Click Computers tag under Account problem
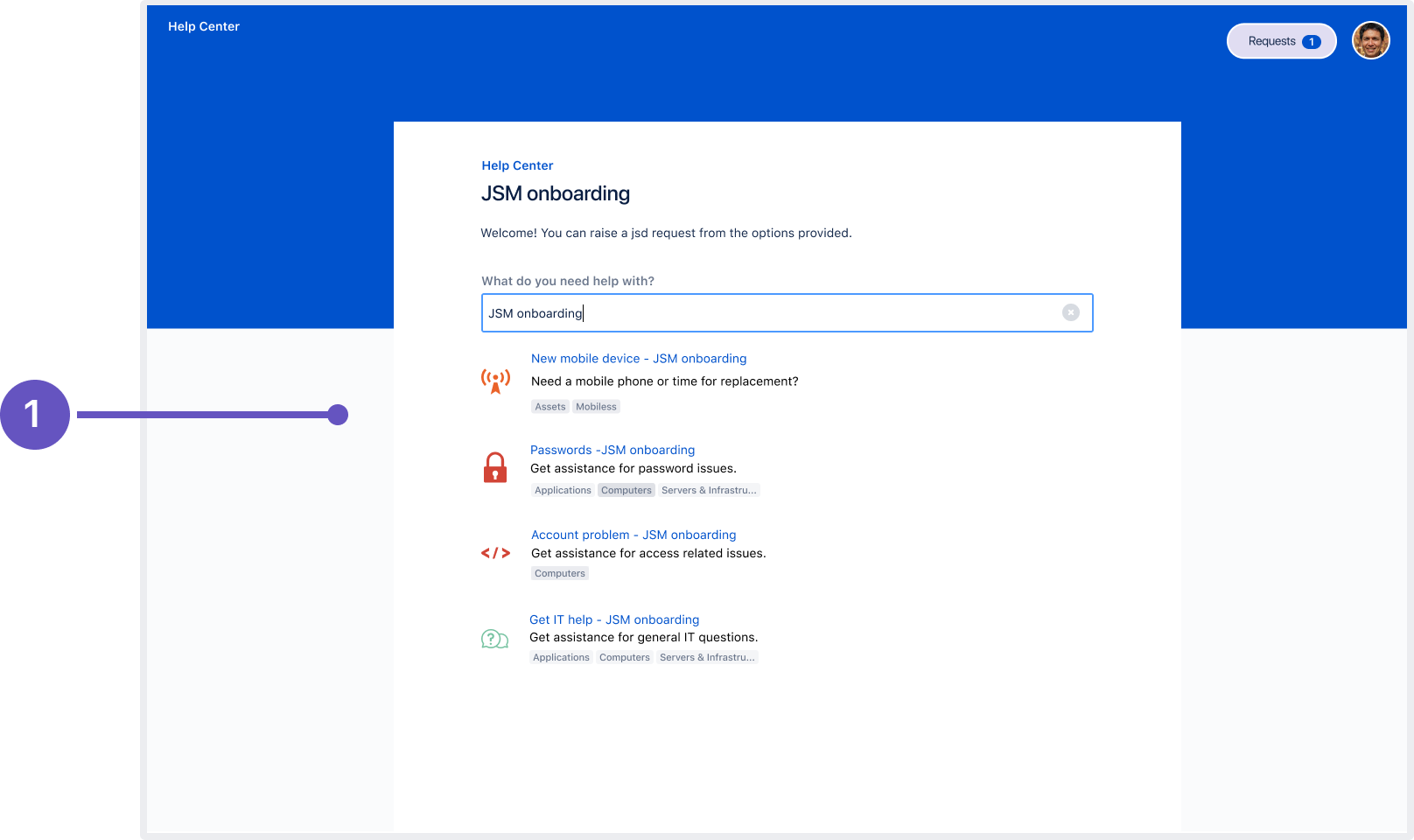Viewport: 1414px width, 840px height. click(x=560, y=573)
